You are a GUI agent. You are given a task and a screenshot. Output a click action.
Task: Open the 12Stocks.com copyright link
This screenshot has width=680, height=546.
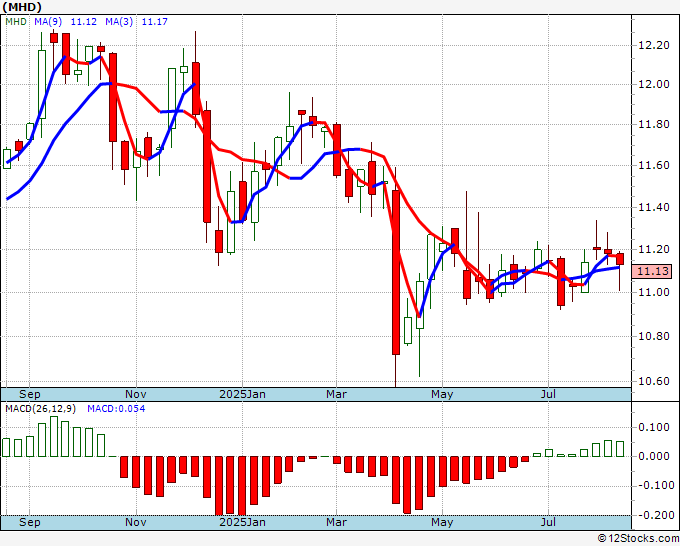[638, 539]
